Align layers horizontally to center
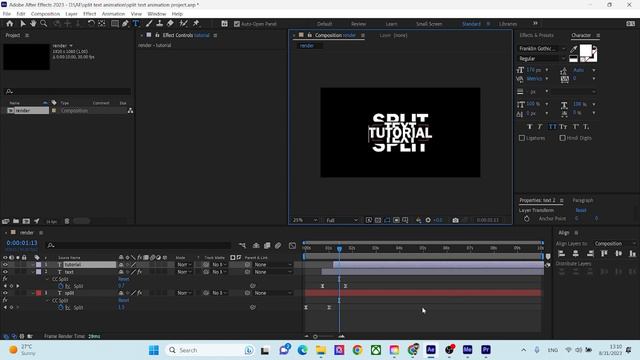The height and width of the screenshot is (360, 640). (576, 253)
